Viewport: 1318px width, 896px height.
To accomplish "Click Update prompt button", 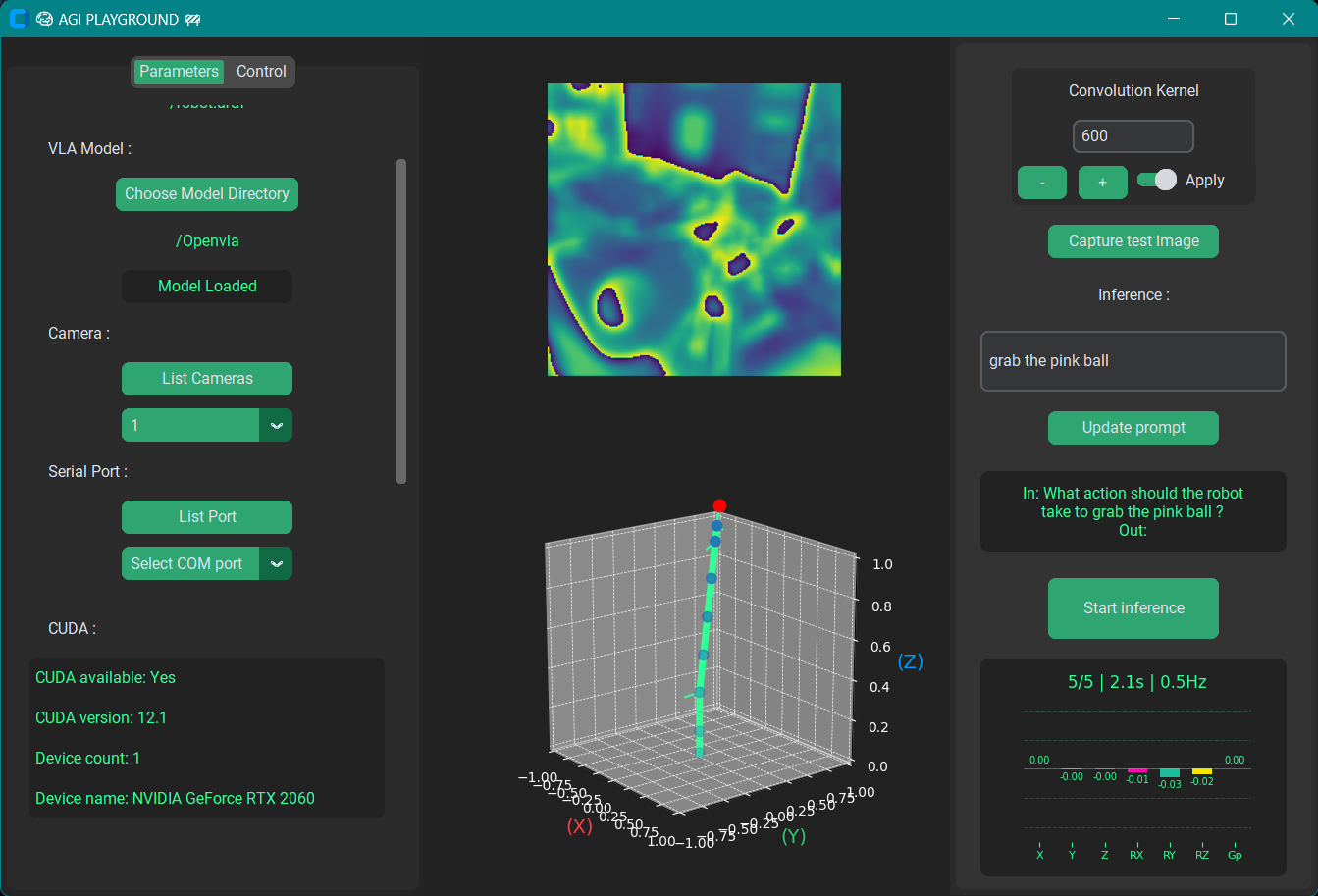I will coord(1133,428).
